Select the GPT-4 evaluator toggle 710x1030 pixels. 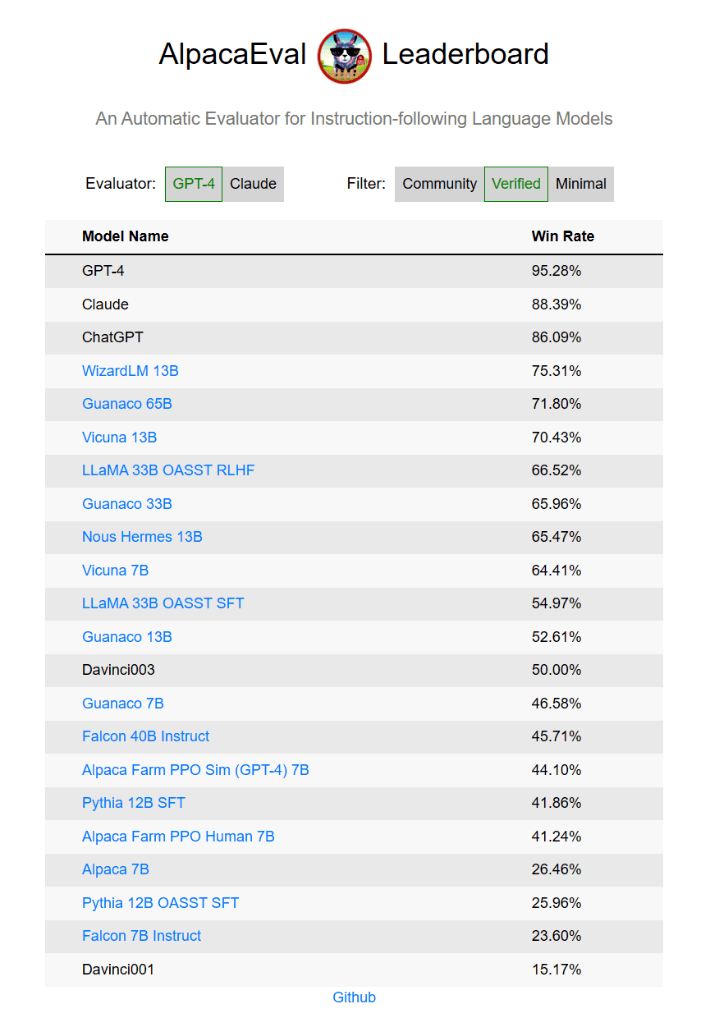tap(194, 184)
